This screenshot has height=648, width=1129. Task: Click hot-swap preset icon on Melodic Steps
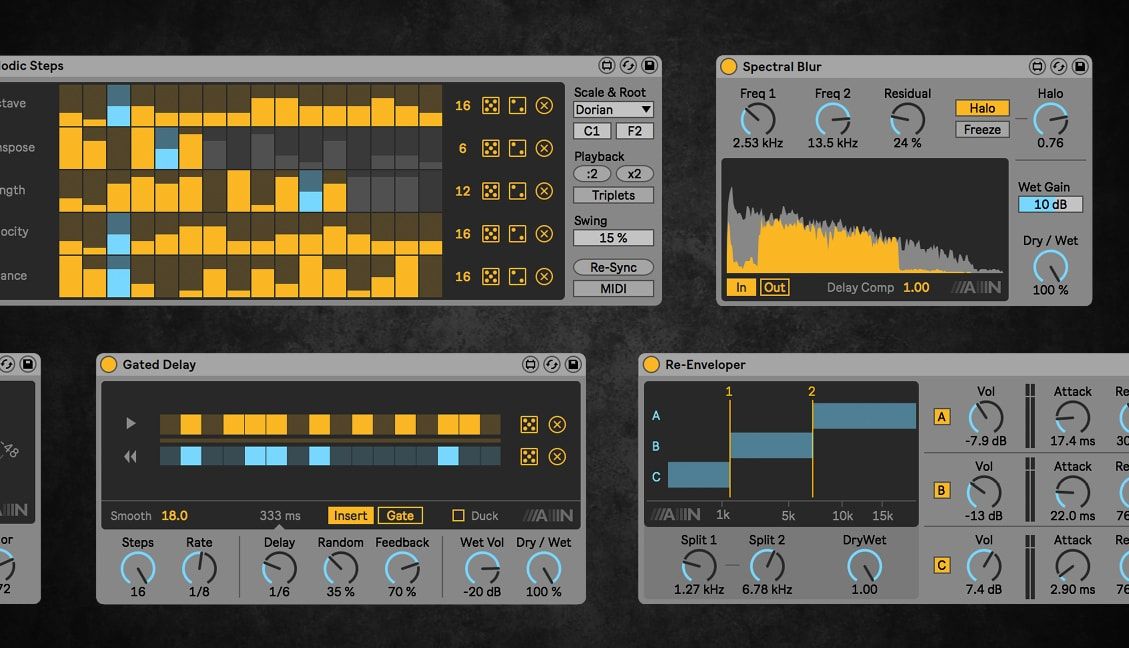(628, 66)
